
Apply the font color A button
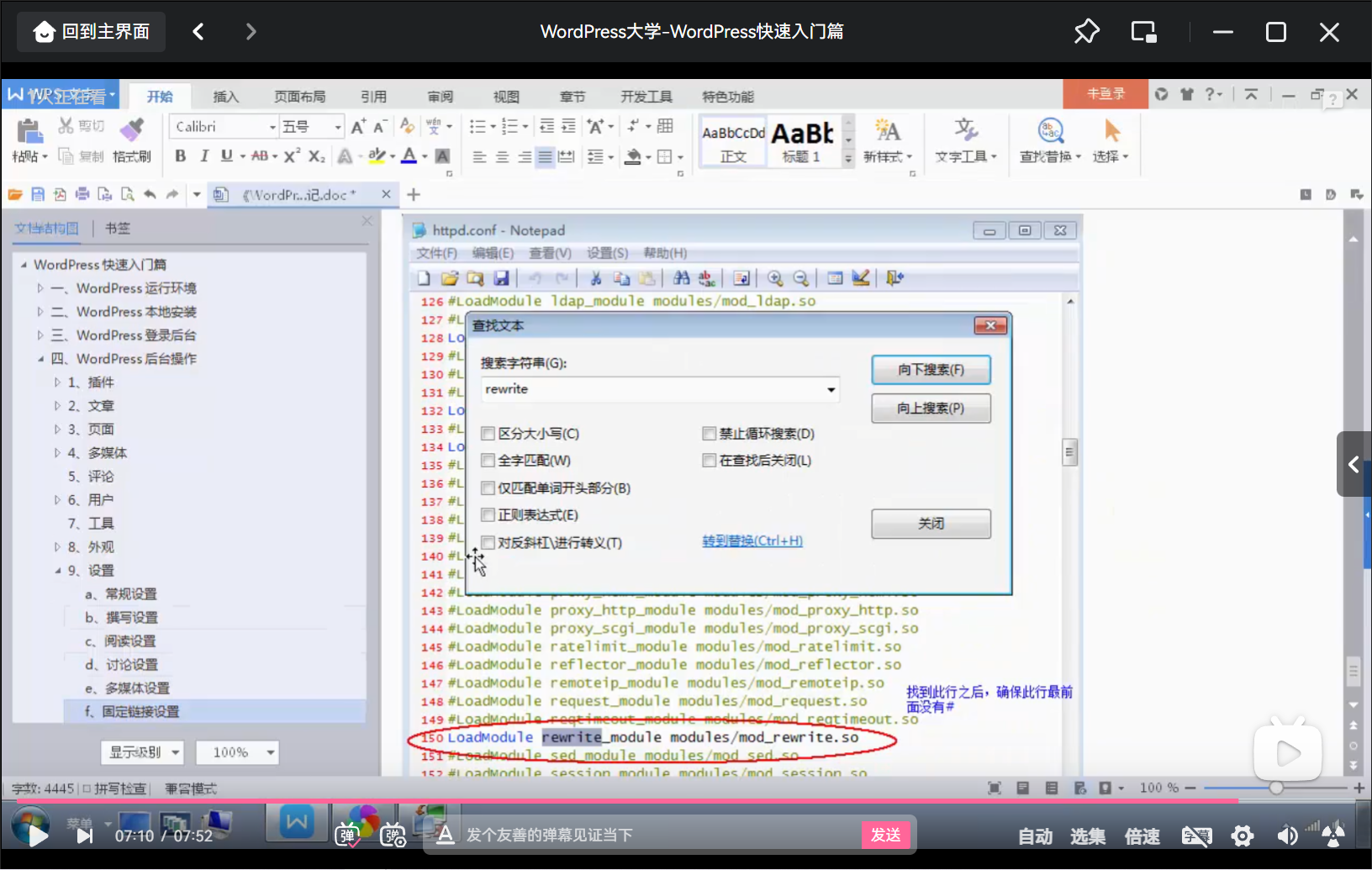point(409,156)
